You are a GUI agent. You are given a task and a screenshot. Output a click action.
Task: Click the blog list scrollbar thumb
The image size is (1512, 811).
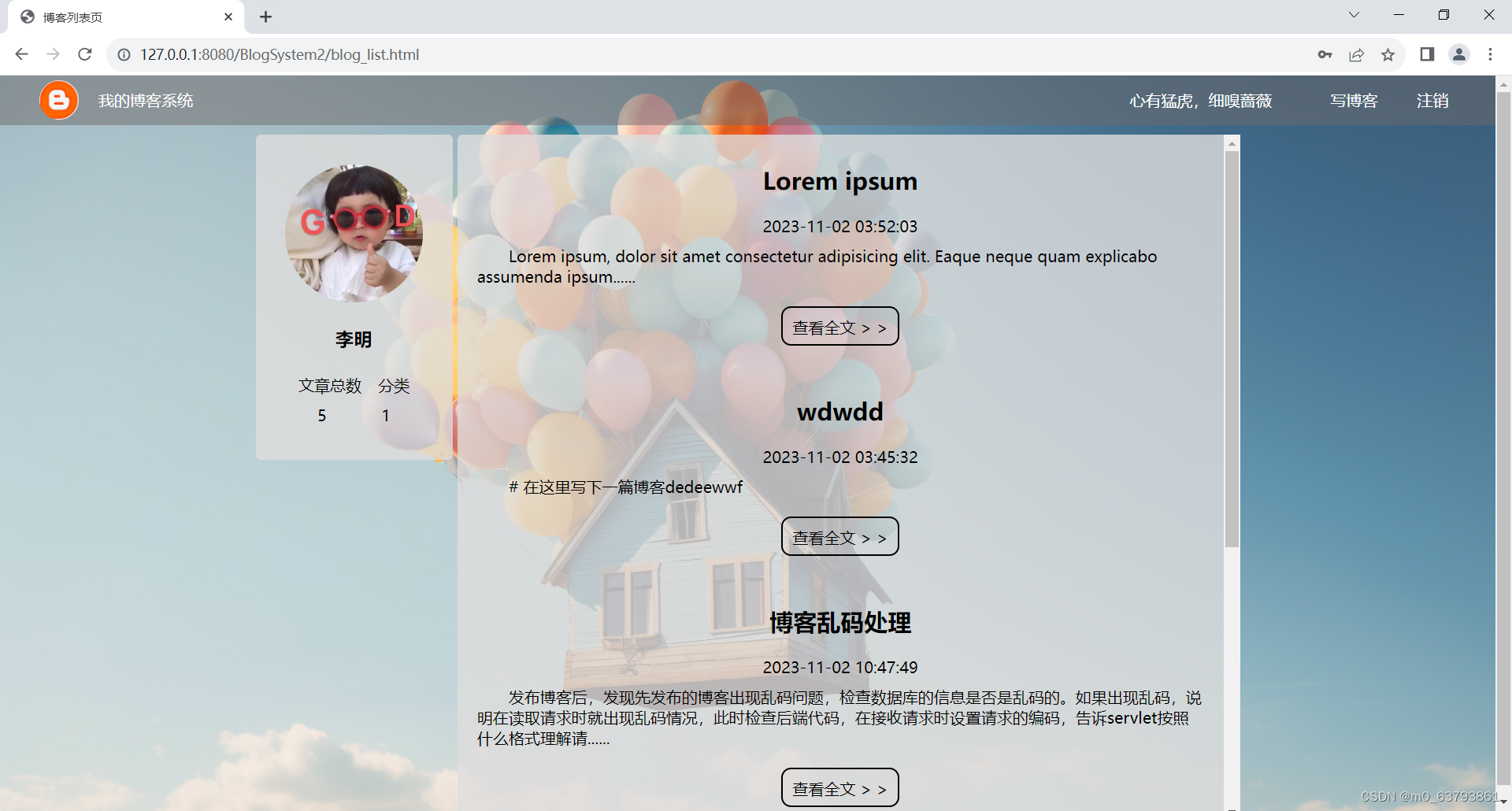1232,349
